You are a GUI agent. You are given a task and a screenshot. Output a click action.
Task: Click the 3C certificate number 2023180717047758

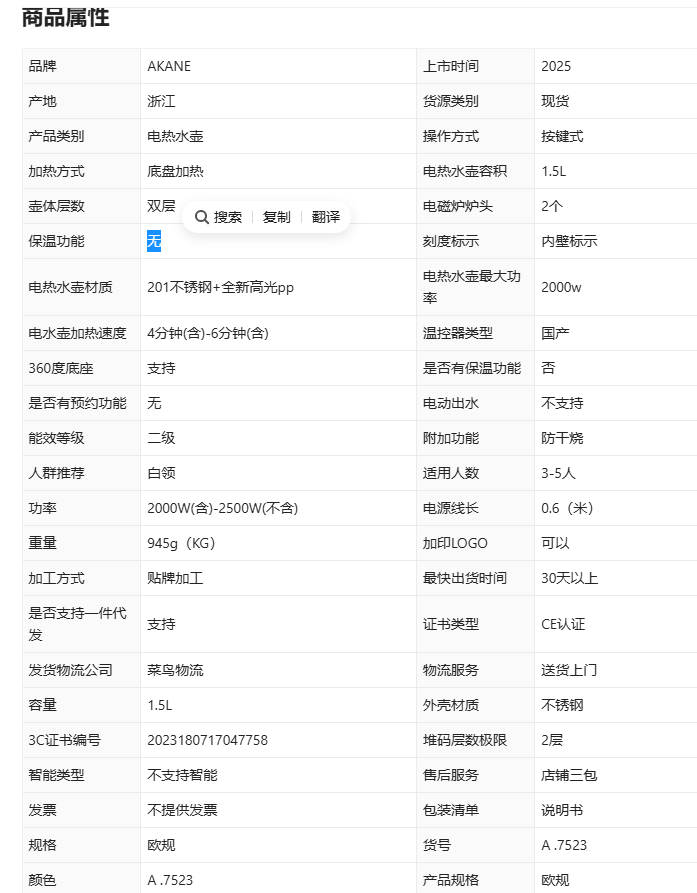pos(207,740)
